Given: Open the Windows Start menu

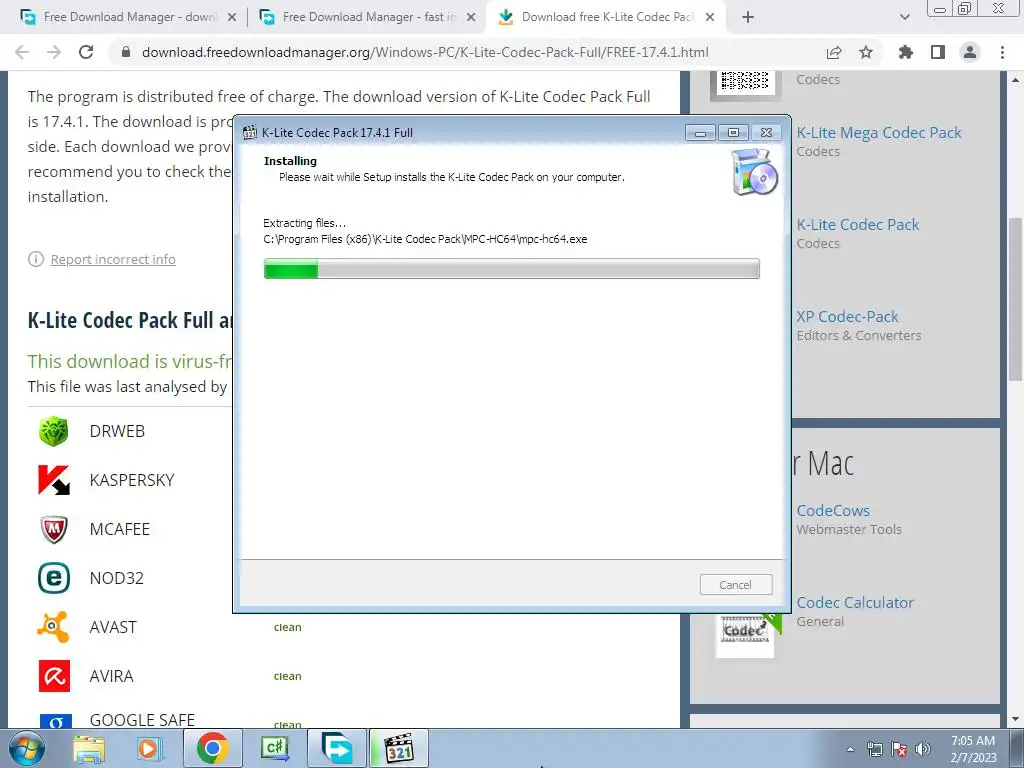Looking at the screenshot, I should (x=26, y=748).
